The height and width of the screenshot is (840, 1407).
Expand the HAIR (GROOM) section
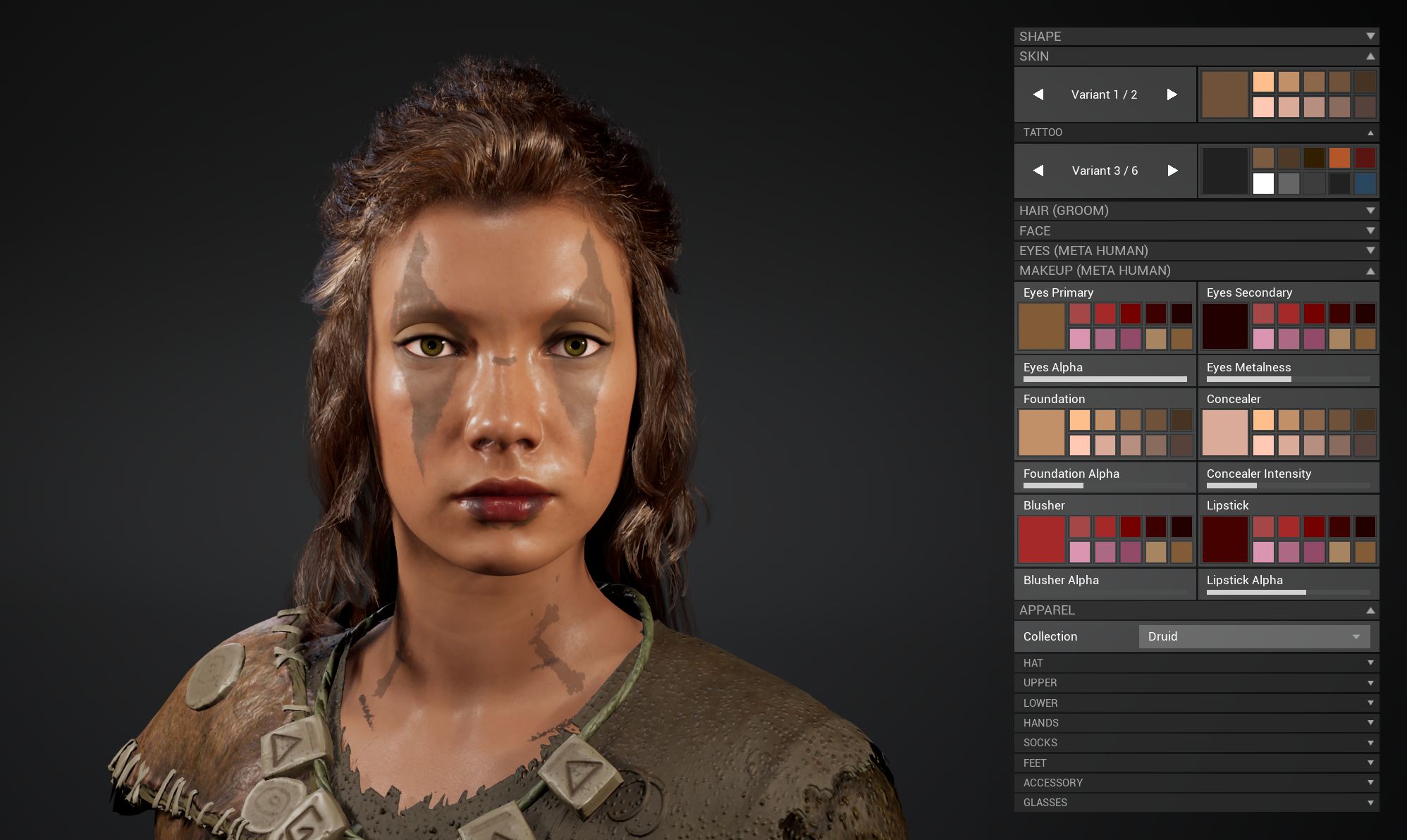coord(1370,211)
